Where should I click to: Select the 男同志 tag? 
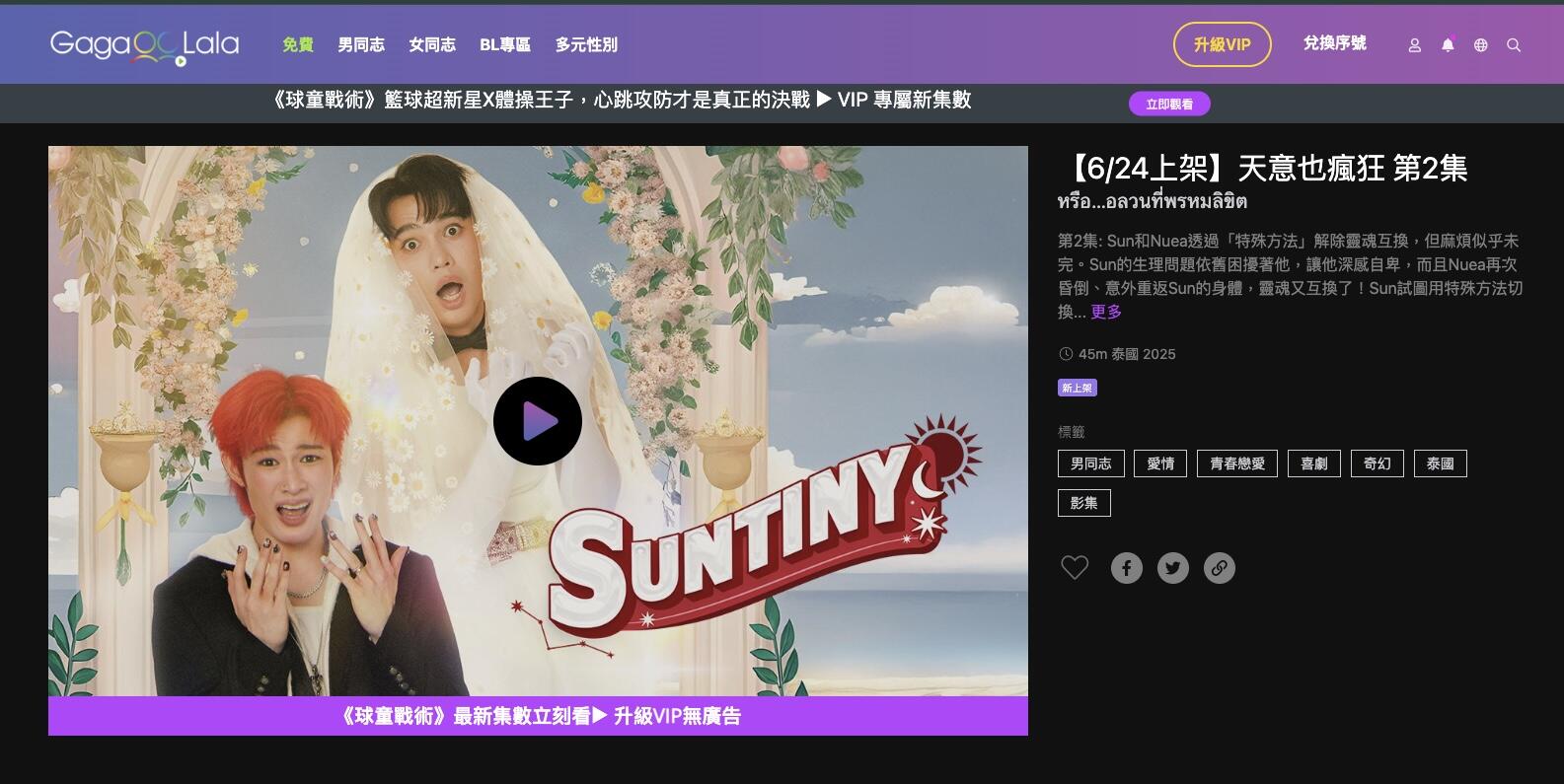[1091, 463]
